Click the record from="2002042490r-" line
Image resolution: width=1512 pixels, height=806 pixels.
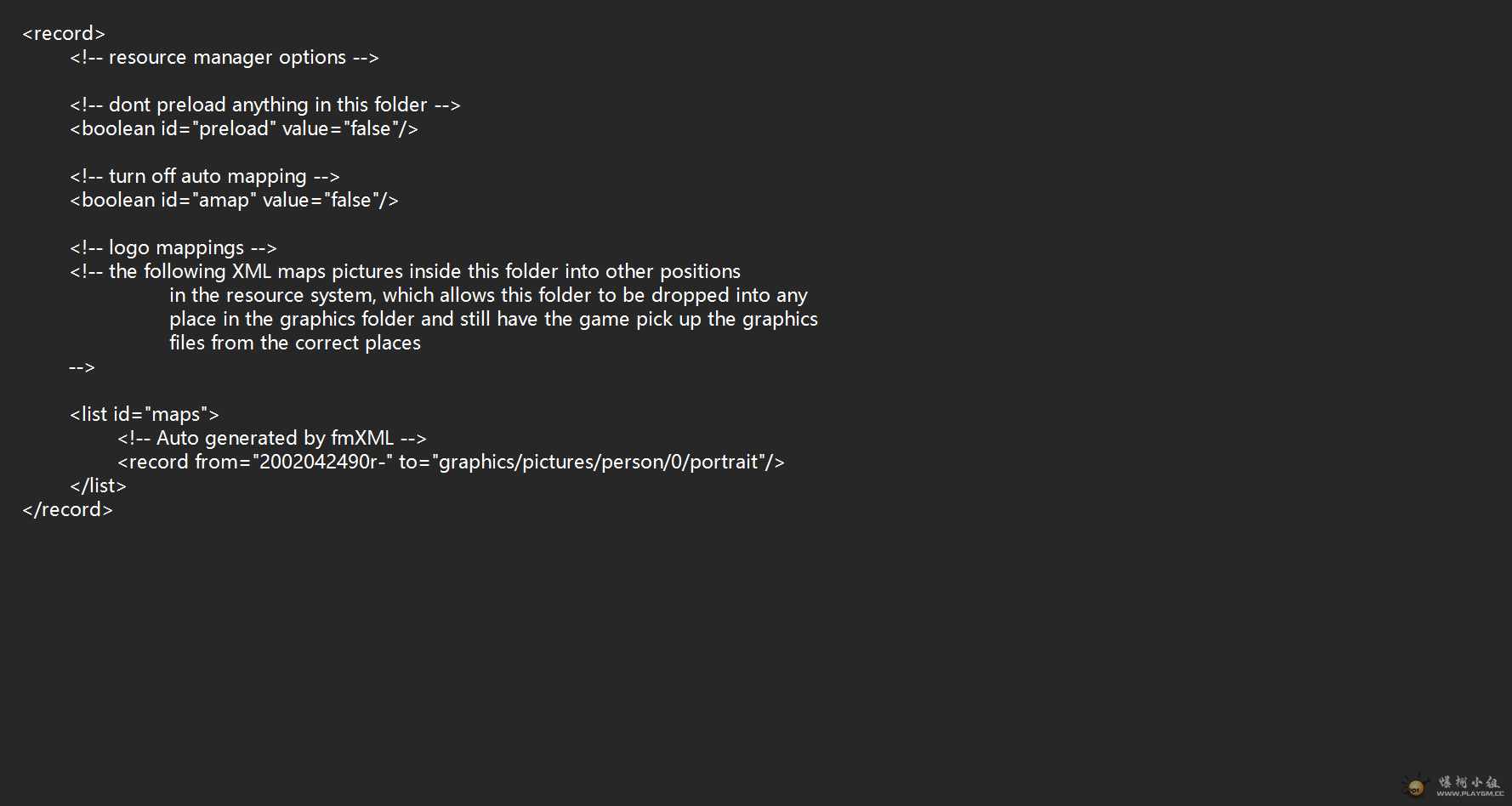451,463
